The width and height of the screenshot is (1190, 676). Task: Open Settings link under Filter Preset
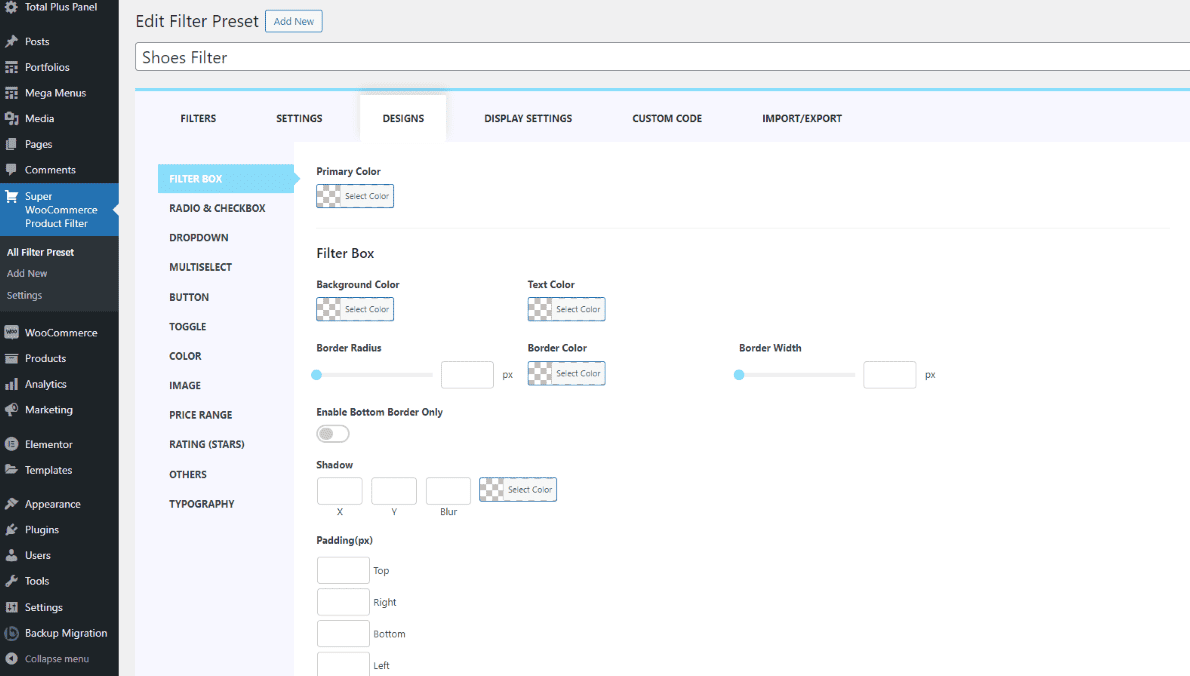click(x=24, y=295)
